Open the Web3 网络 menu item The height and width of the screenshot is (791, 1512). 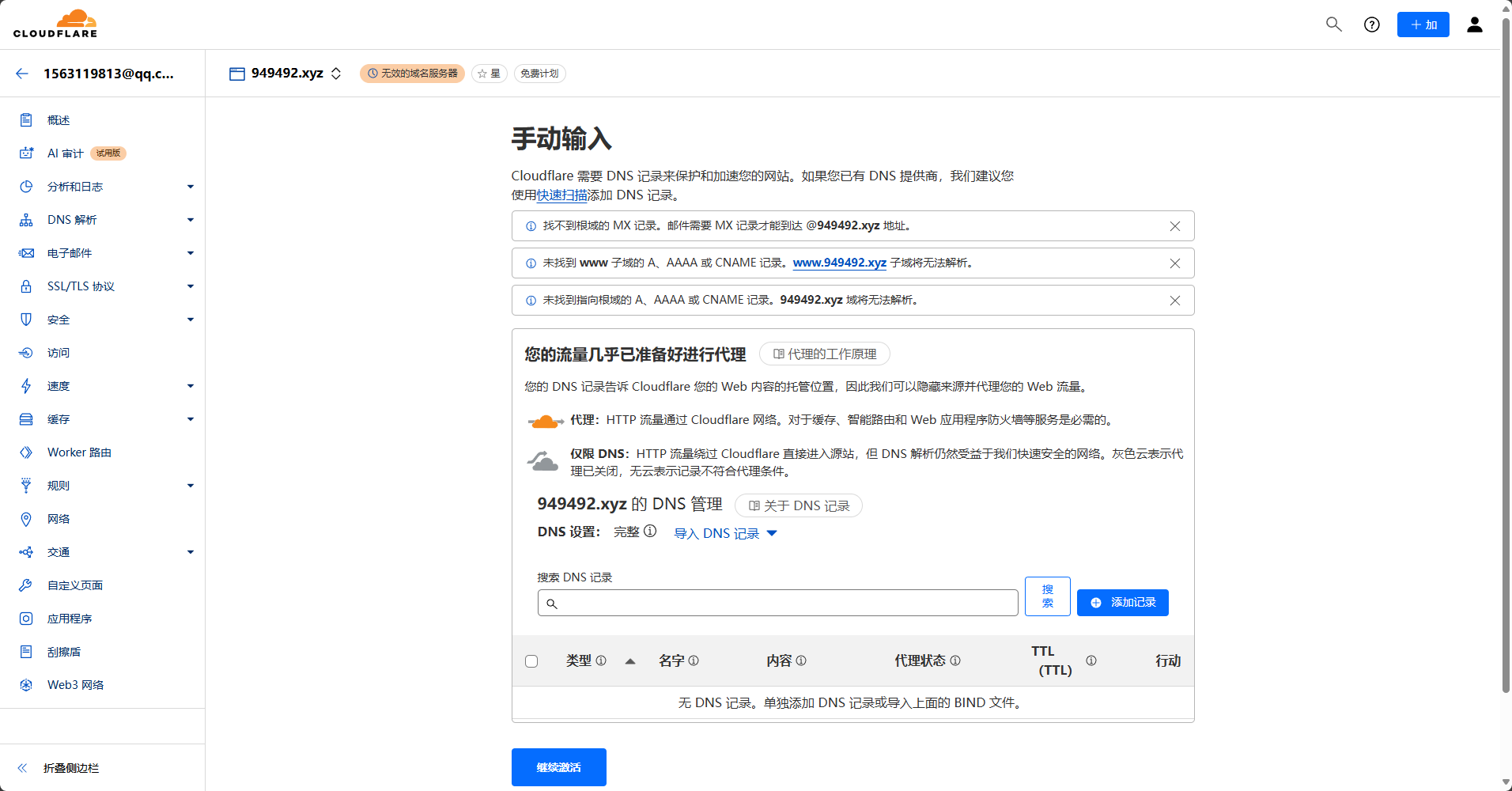[75, 685]
